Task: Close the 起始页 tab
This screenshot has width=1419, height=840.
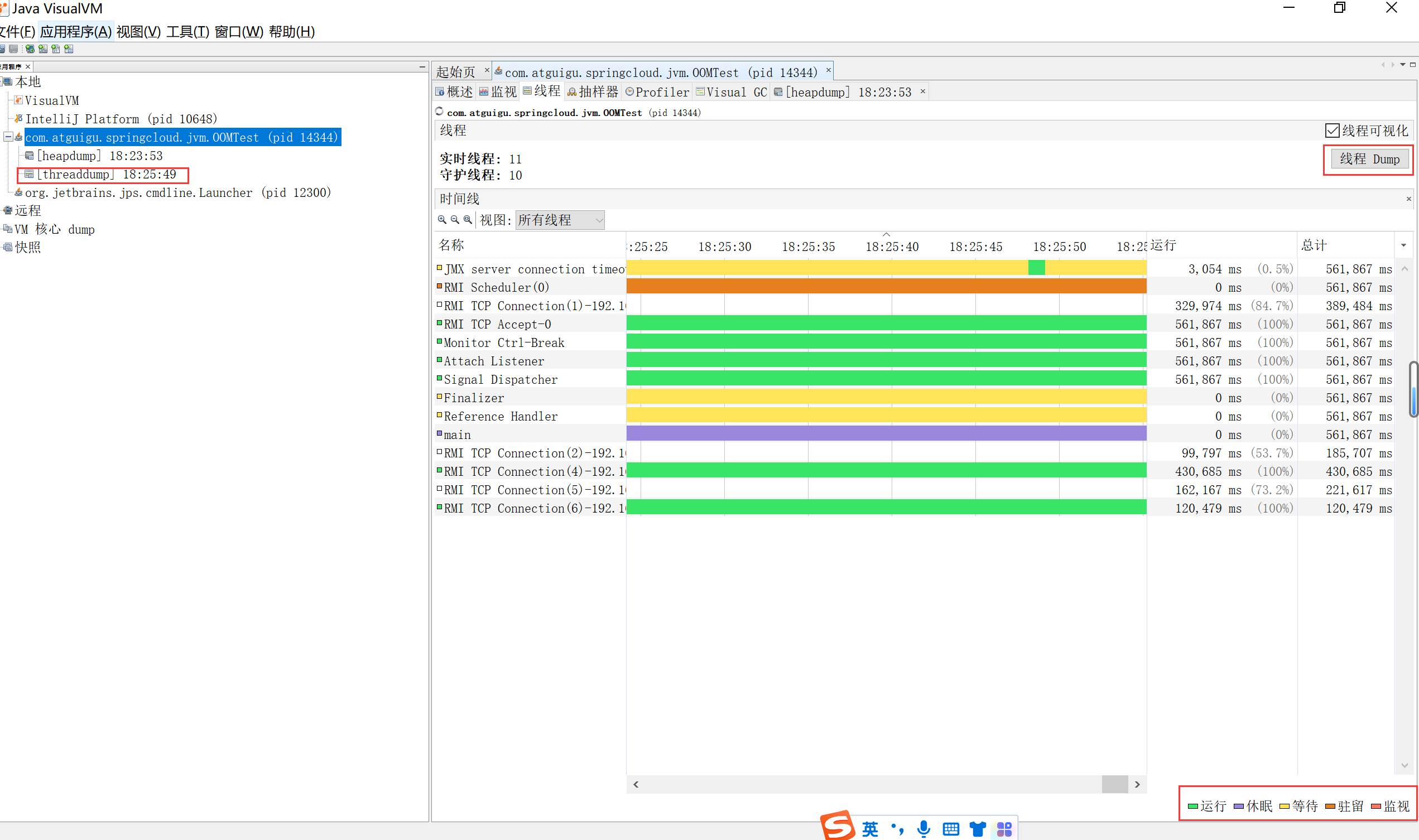Action: coord(487,70)
